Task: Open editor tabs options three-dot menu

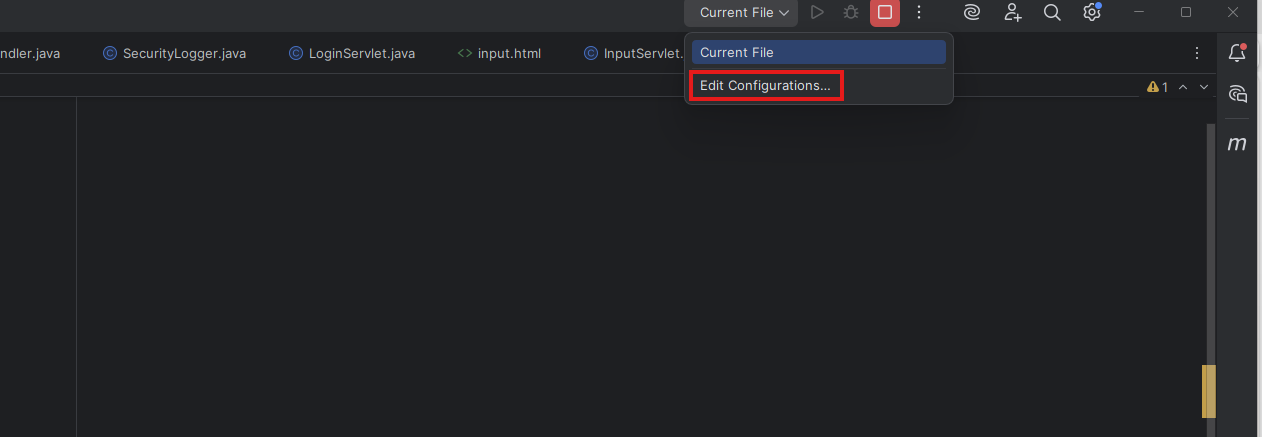Action: [1197, 53]
